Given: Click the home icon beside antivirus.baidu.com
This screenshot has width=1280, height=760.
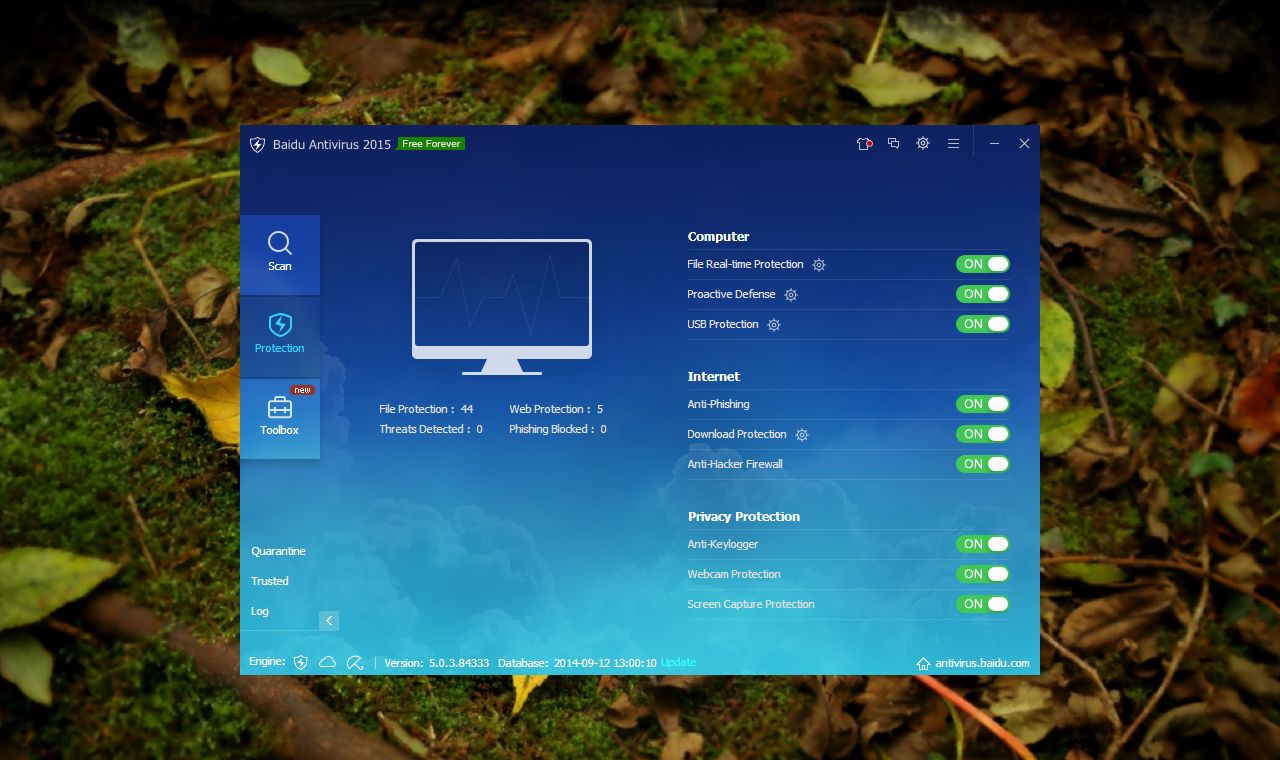Looking at the screenshot, I should 924,664.
